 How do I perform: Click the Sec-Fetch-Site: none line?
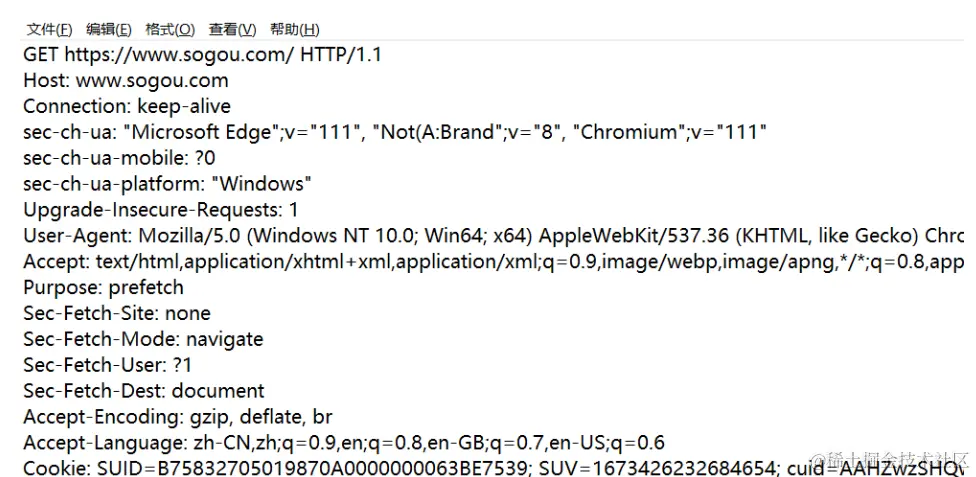tap(117, 313)
